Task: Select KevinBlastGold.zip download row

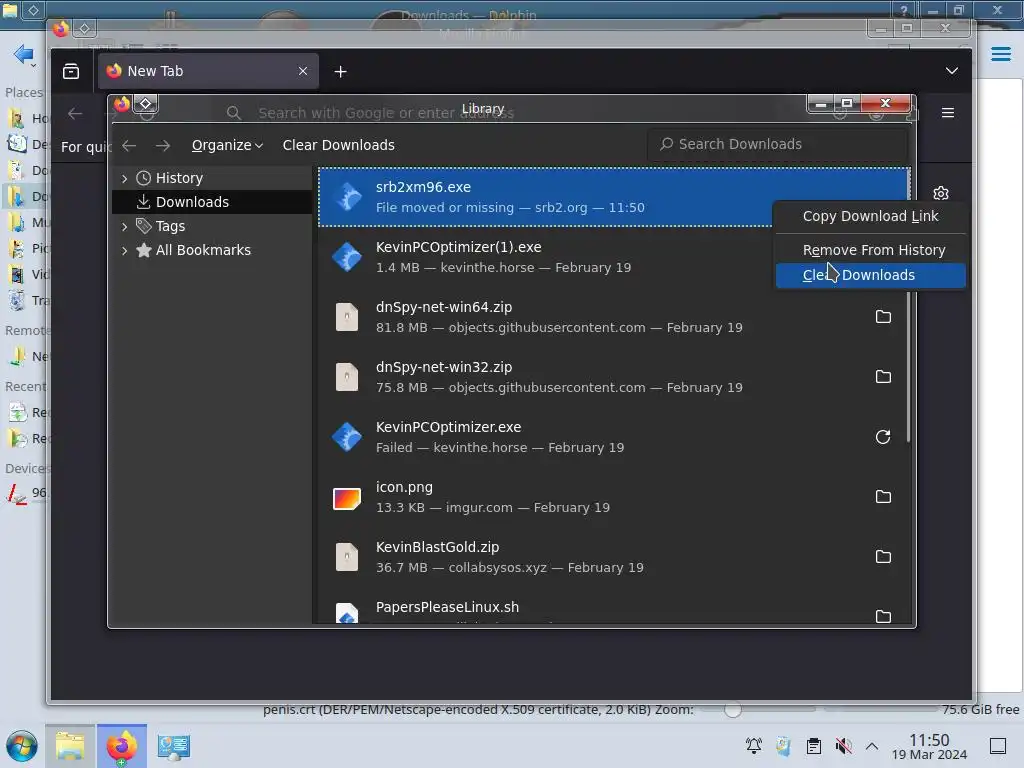Action: click(x=614, y=558)
